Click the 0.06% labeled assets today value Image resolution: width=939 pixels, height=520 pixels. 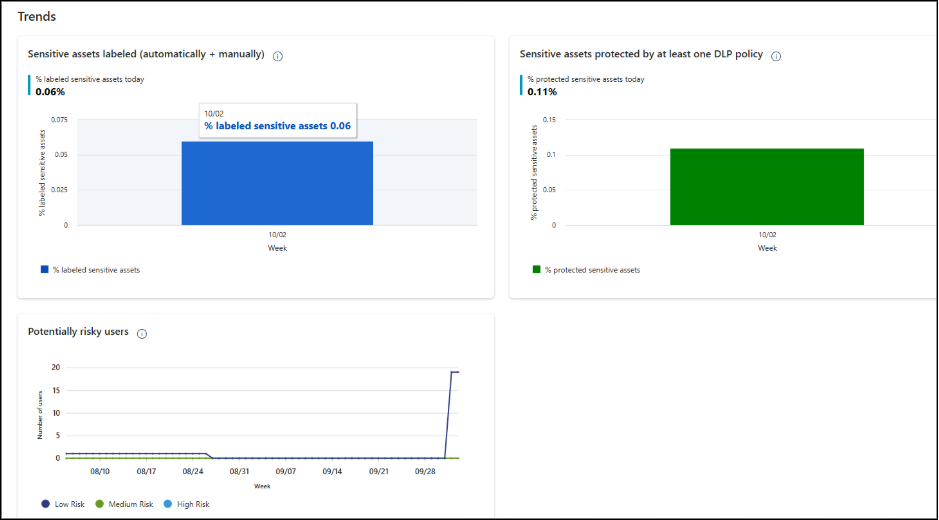50,92
